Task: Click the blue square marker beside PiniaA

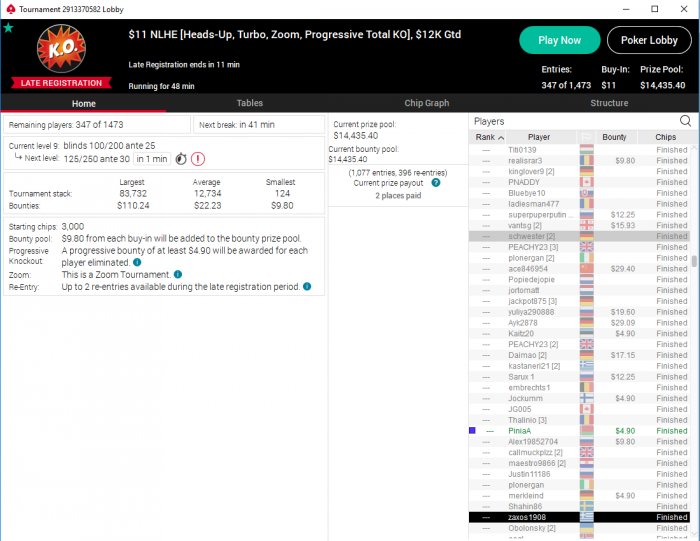Action: [472, 430]
